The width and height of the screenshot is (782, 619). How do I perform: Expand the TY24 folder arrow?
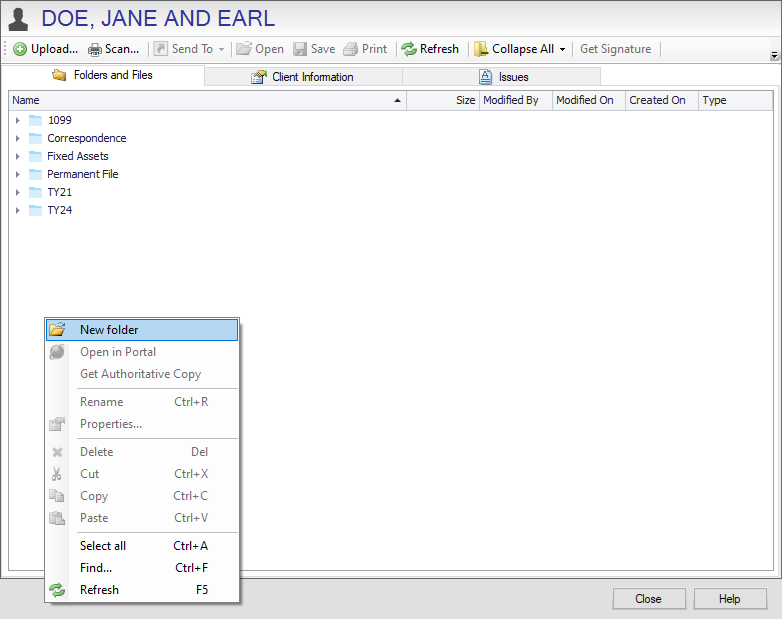click(17, 210)
